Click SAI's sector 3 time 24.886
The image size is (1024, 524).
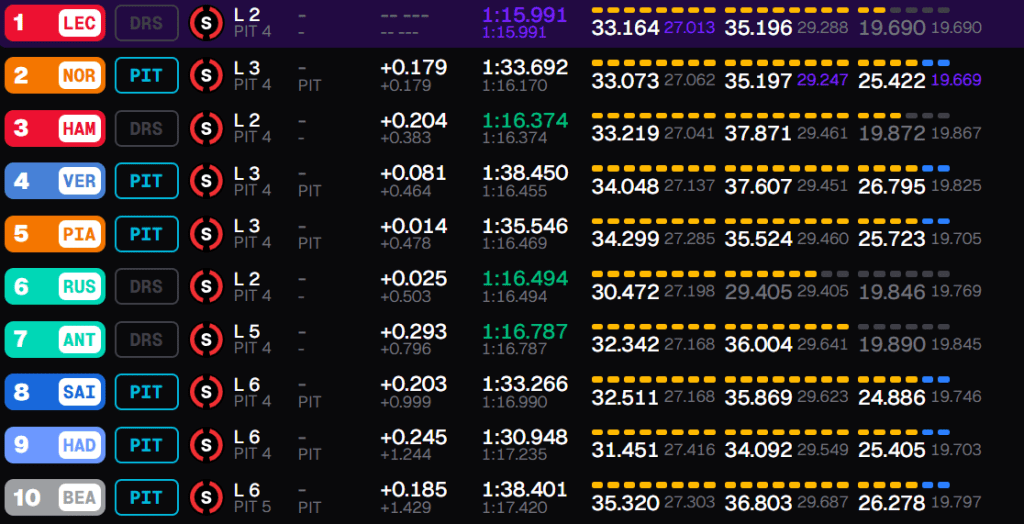click(891, 397)
